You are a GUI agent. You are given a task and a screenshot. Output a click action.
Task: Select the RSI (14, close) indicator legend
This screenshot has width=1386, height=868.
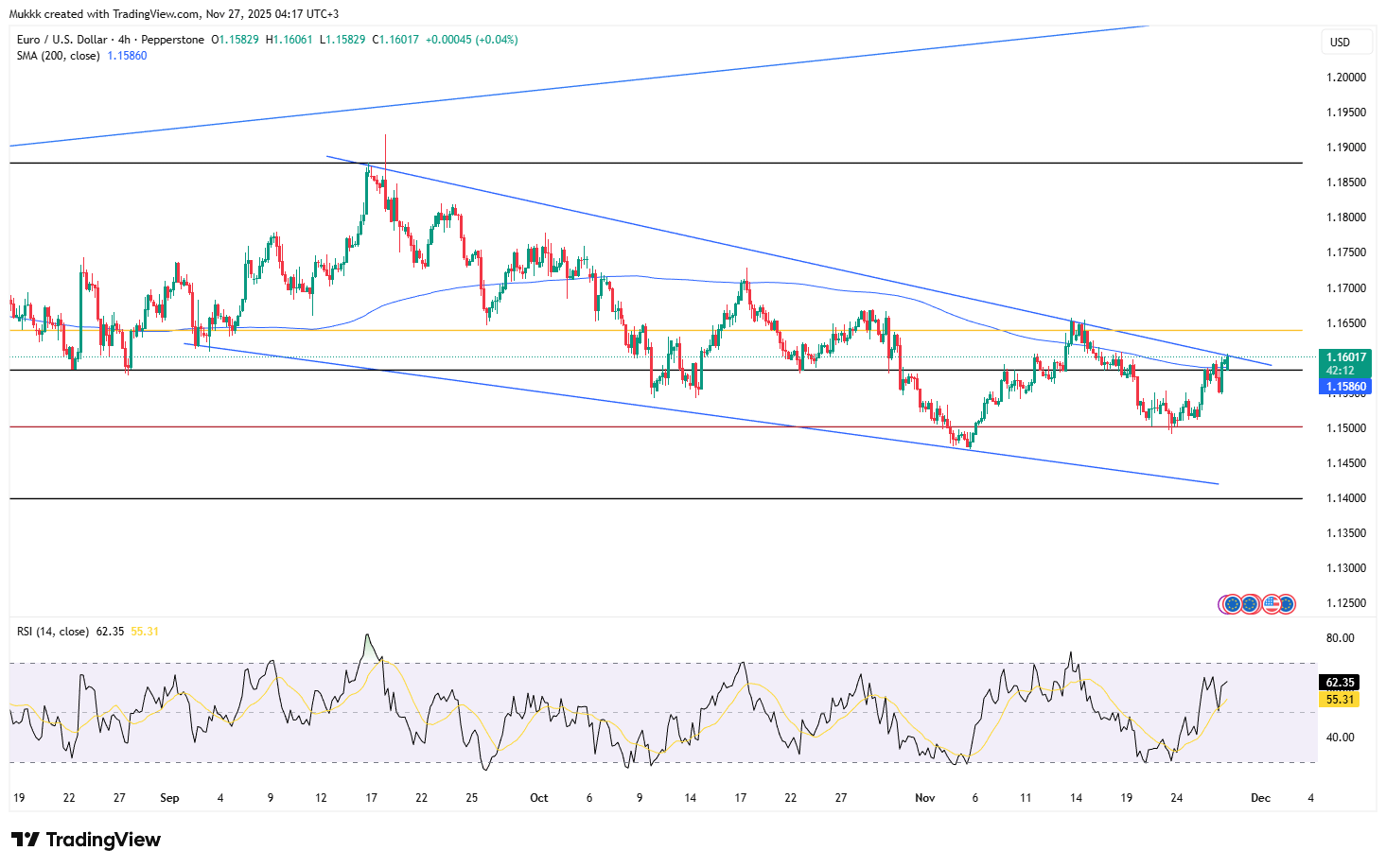point(52,631)
